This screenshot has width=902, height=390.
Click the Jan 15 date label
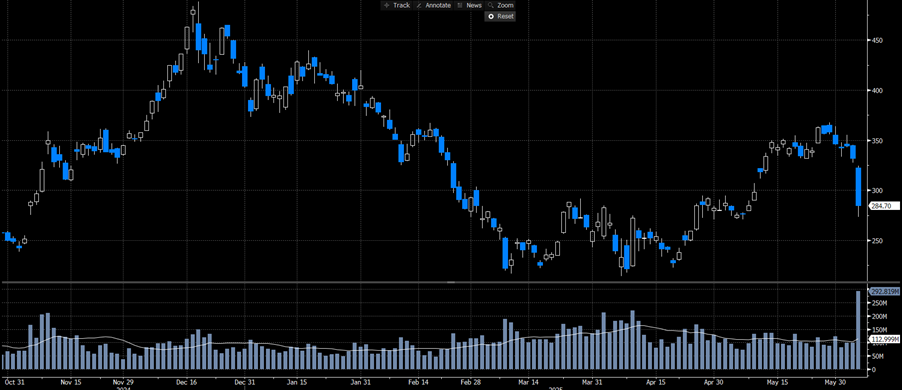[x=297, y=381]
